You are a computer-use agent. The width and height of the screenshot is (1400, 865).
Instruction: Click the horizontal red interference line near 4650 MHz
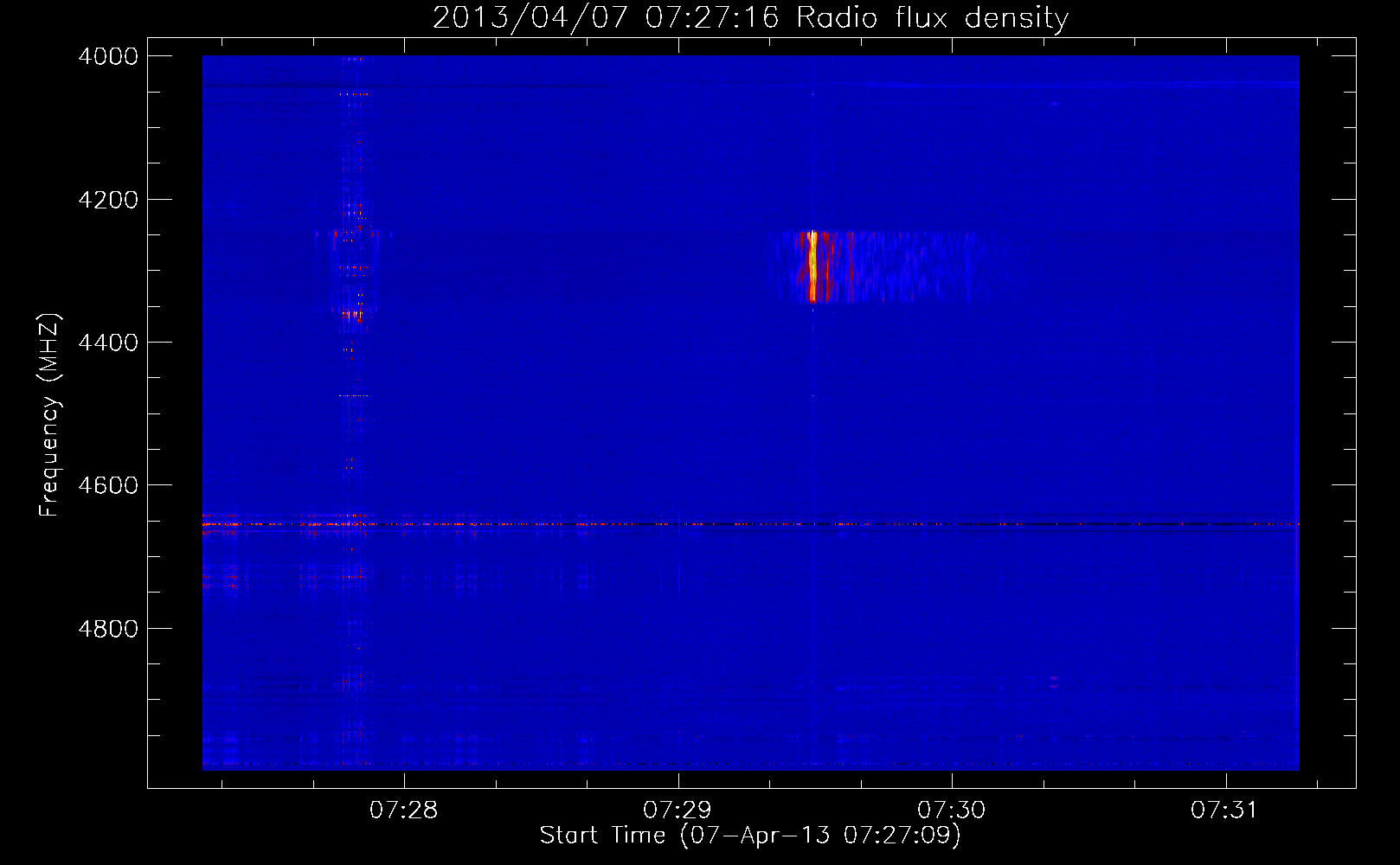click(750, 524)
